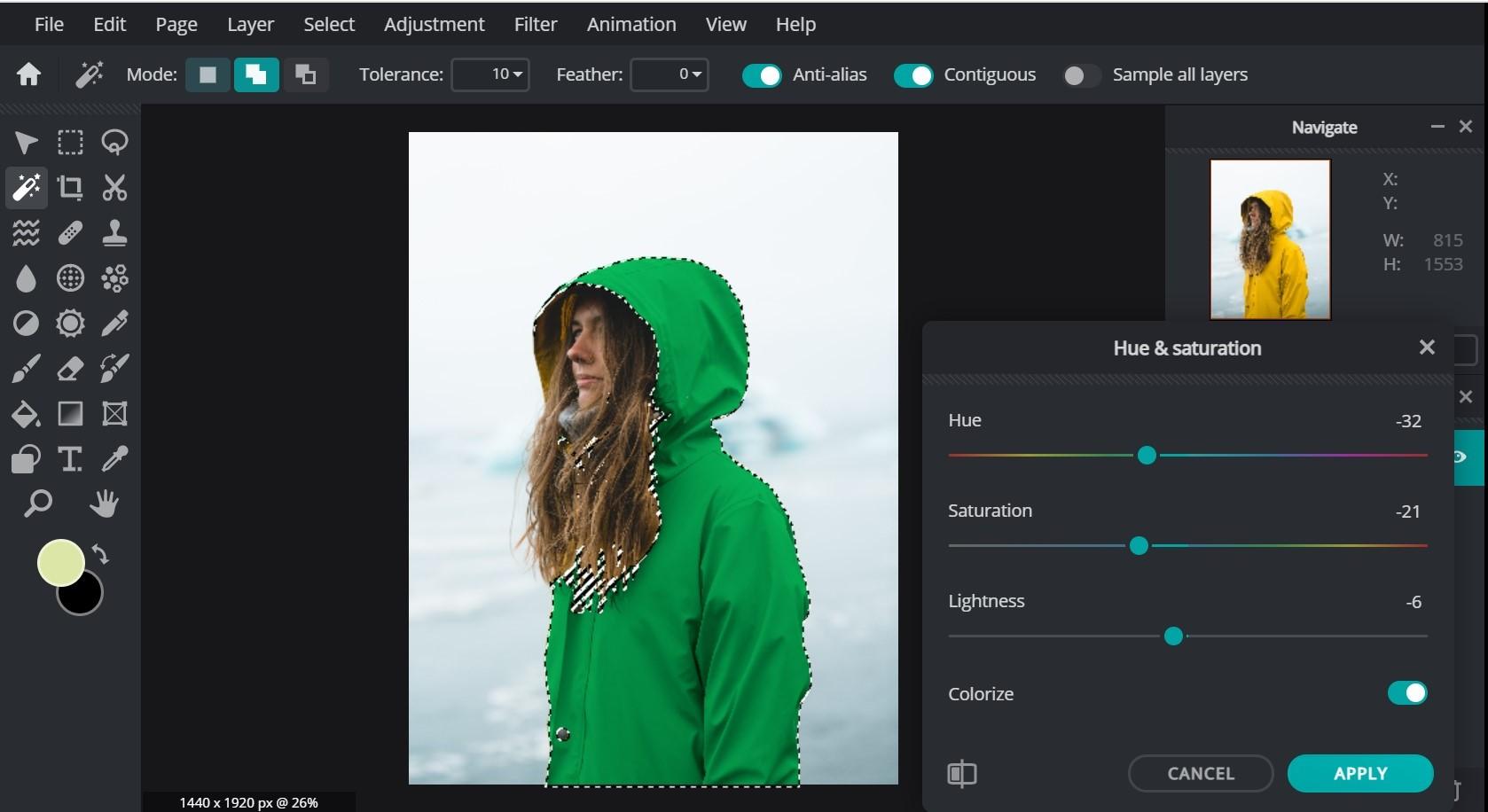1488x812 pixels.
Task: Select the Lasso tool
Action: (114, 143)
